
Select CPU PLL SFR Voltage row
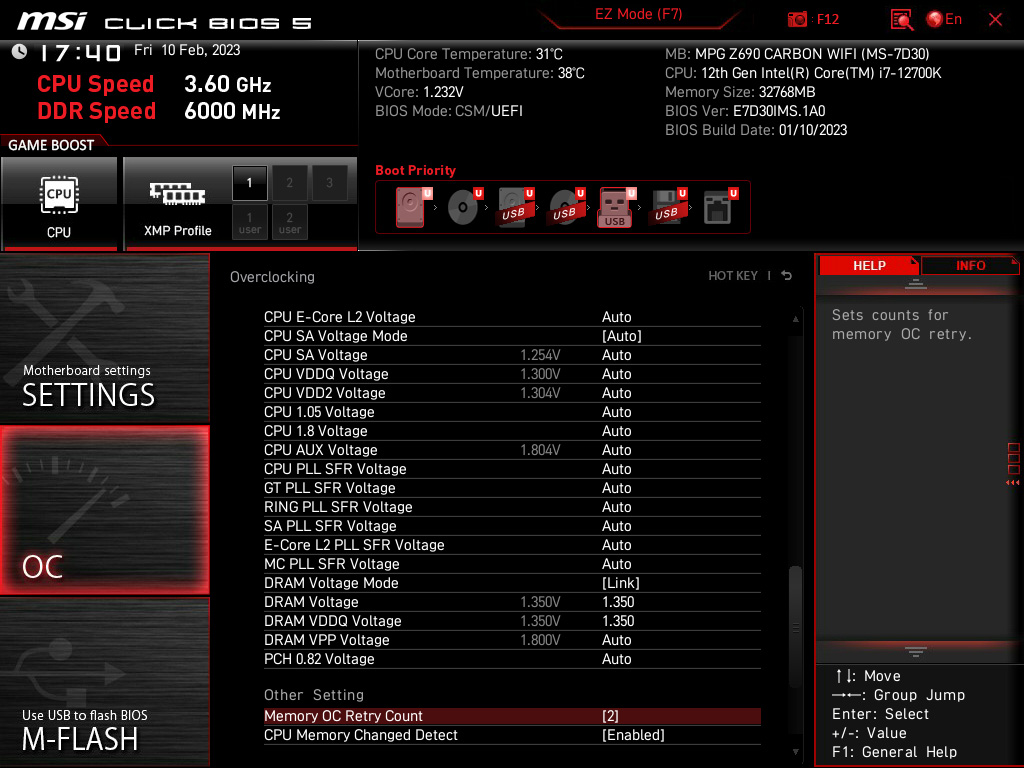coord(512,468)
